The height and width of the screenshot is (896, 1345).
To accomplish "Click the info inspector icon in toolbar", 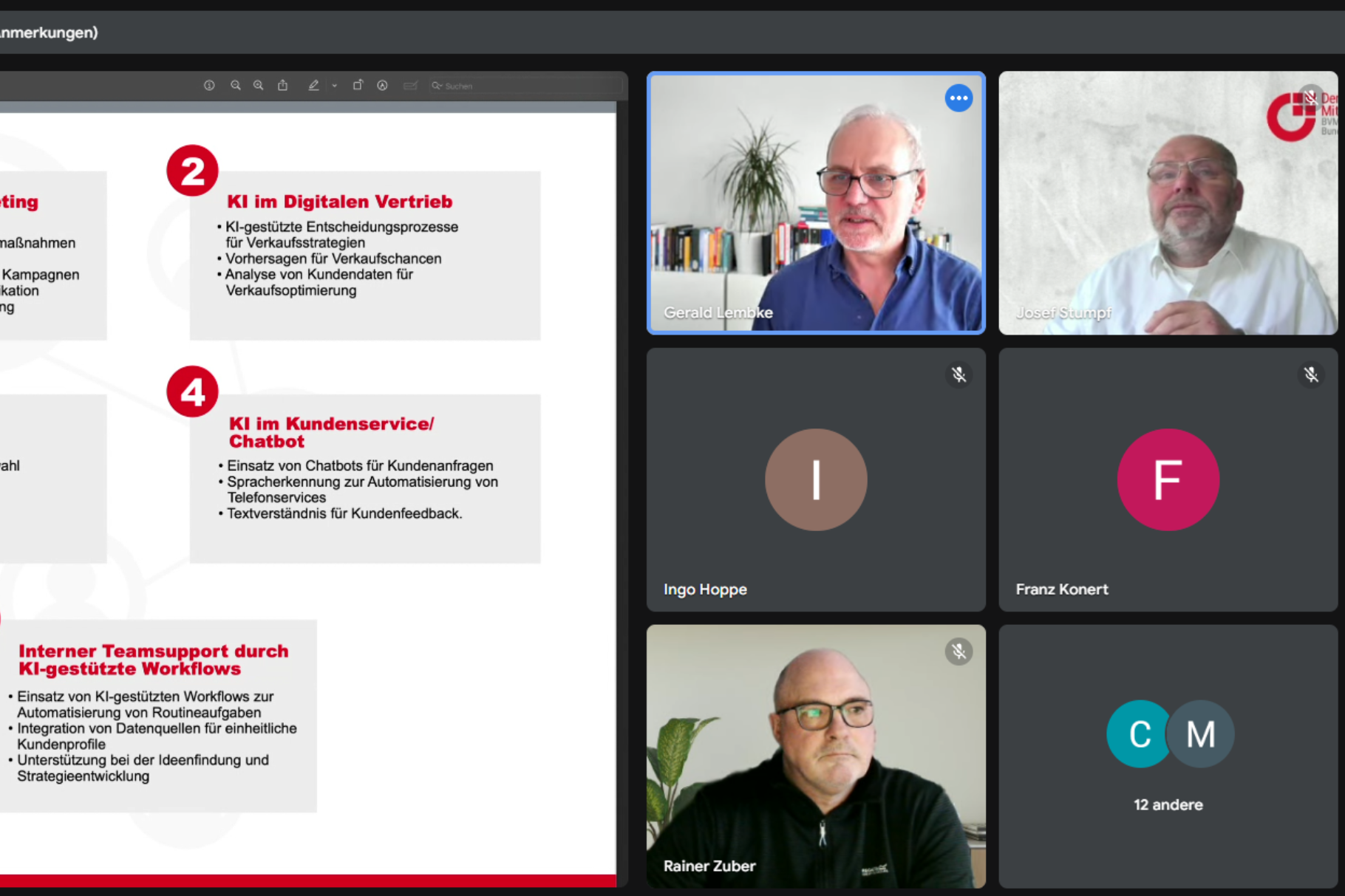I will (x=209, y=86).
